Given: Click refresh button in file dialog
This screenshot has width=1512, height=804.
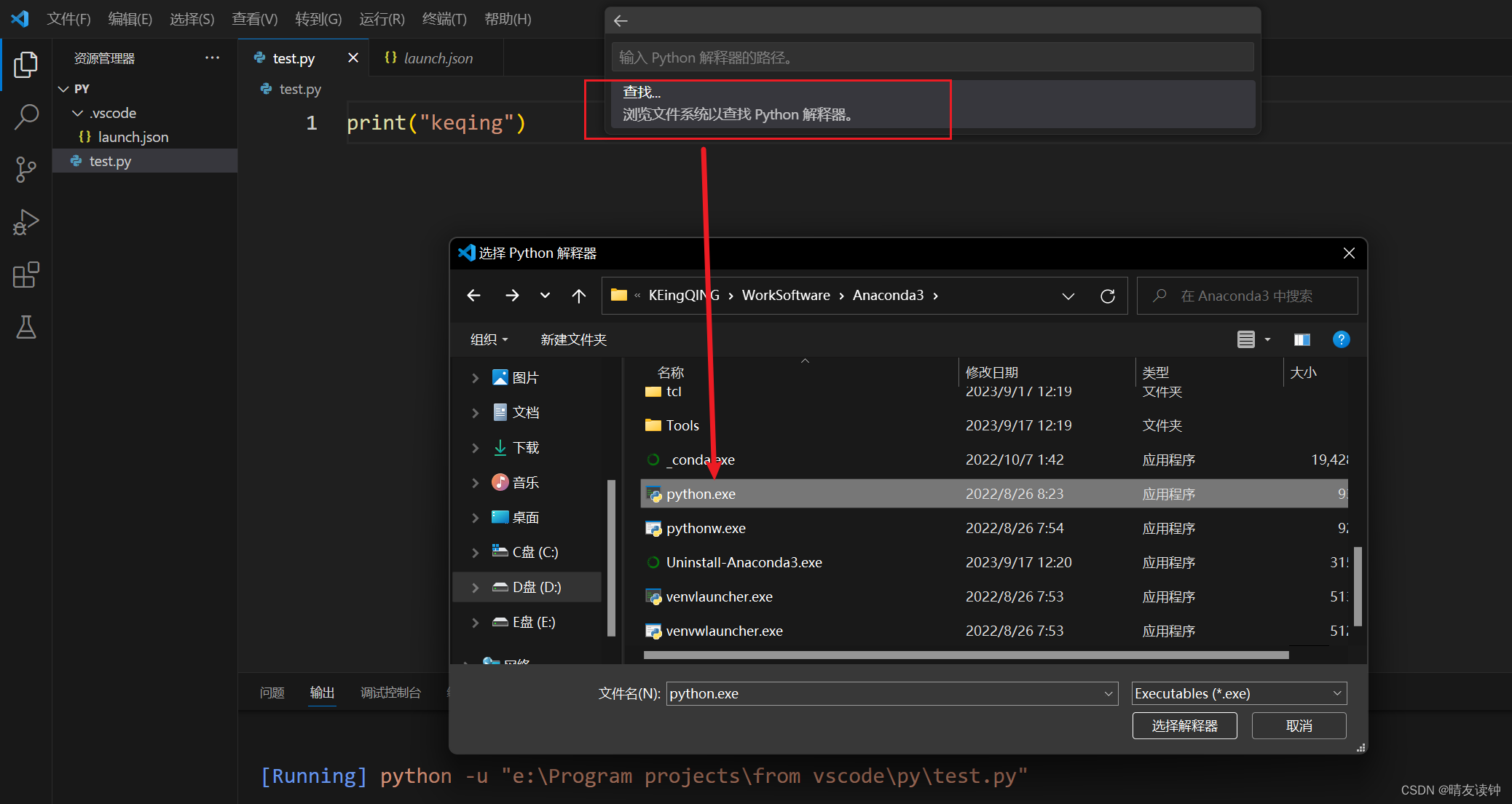Looking at the screenshot, I should tap(1107, 296).
